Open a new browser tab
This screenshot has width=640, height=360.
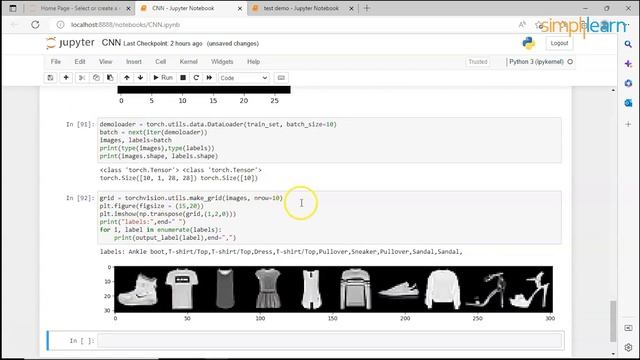coord(367,8)
